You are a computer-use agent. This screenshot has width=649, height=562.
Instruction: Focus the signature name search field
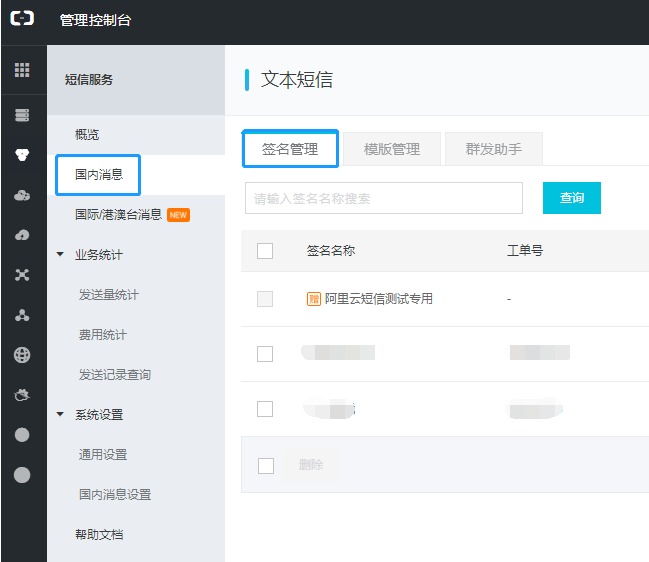pos(384,198)
